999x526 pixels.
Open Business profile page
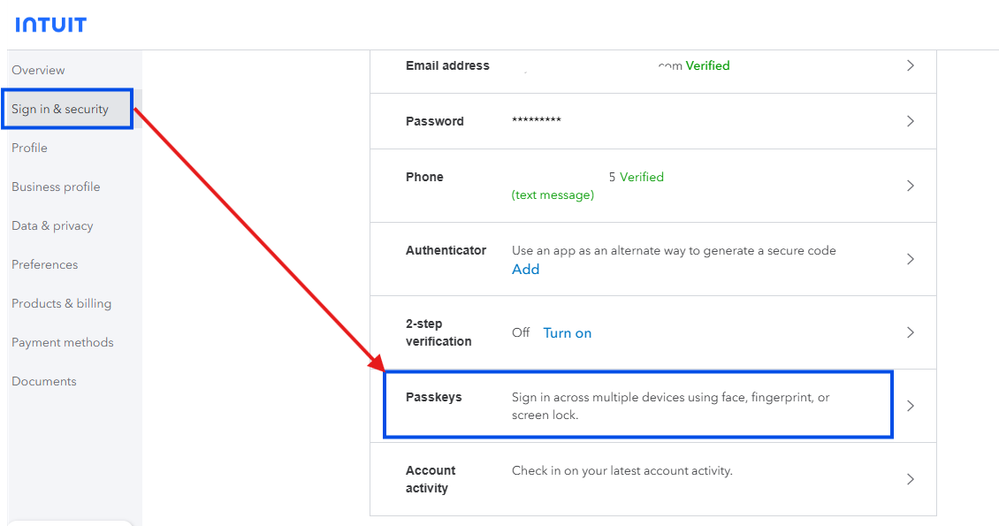[56, 187]
